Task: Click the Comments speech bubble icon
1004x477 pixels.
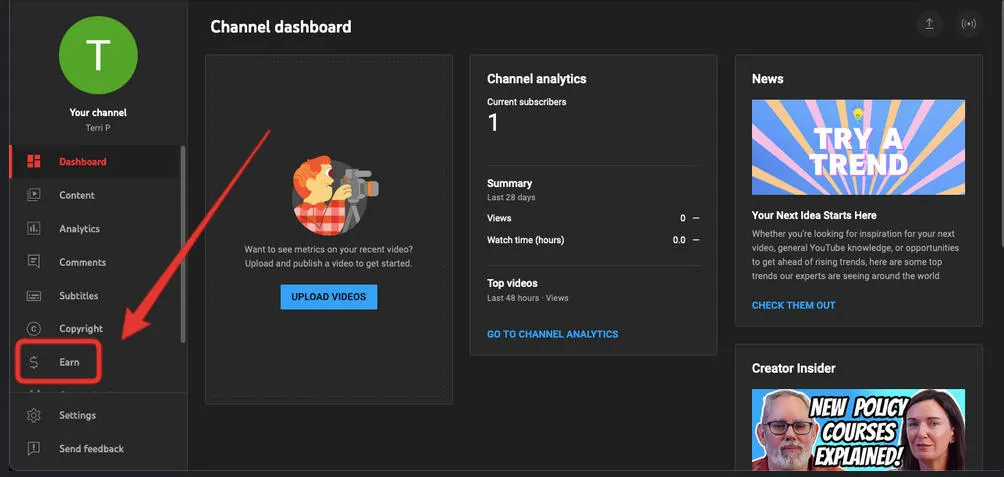Action: pos(34,262)
